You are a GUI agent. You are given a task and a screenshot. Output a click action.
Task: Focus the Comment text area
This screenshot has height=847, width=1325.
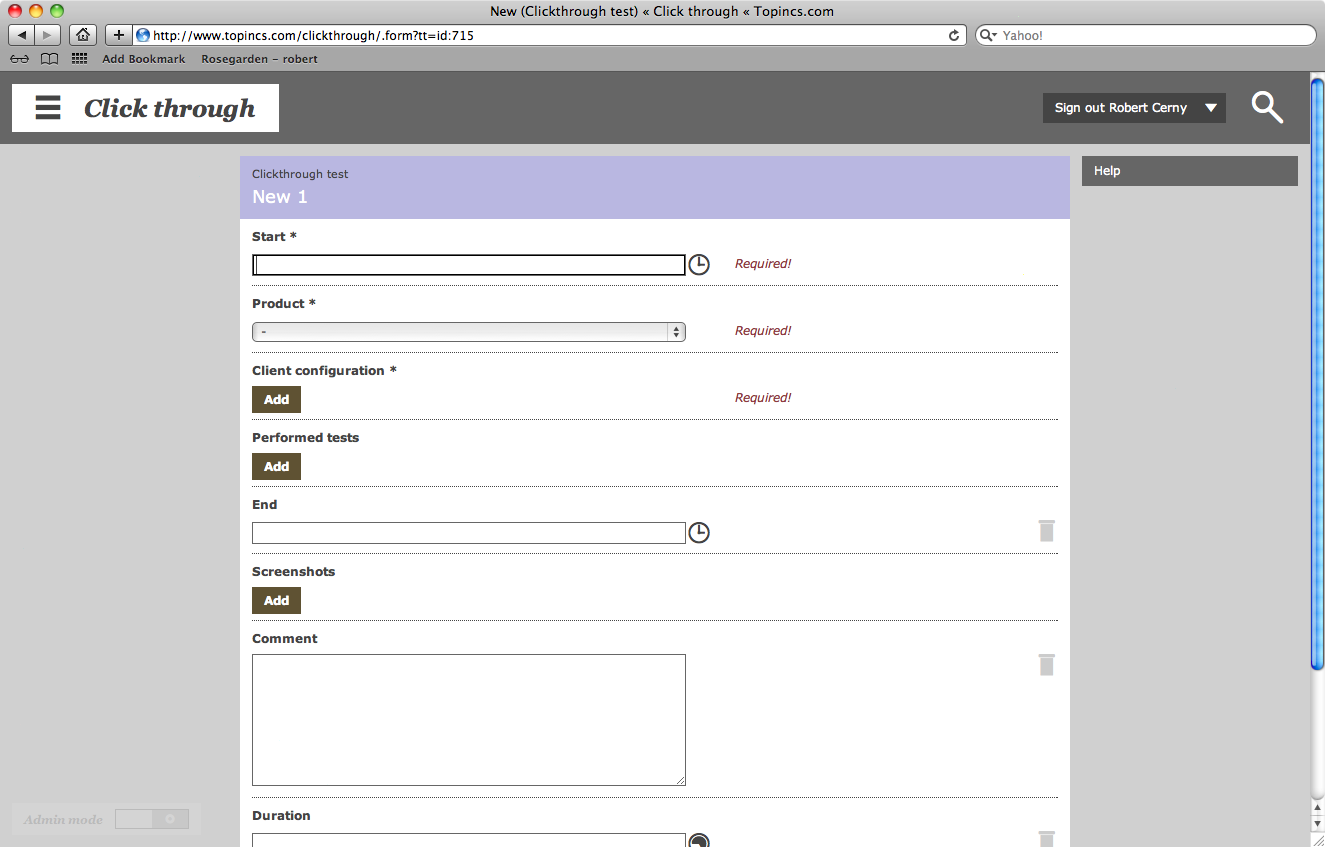point(468,720)
